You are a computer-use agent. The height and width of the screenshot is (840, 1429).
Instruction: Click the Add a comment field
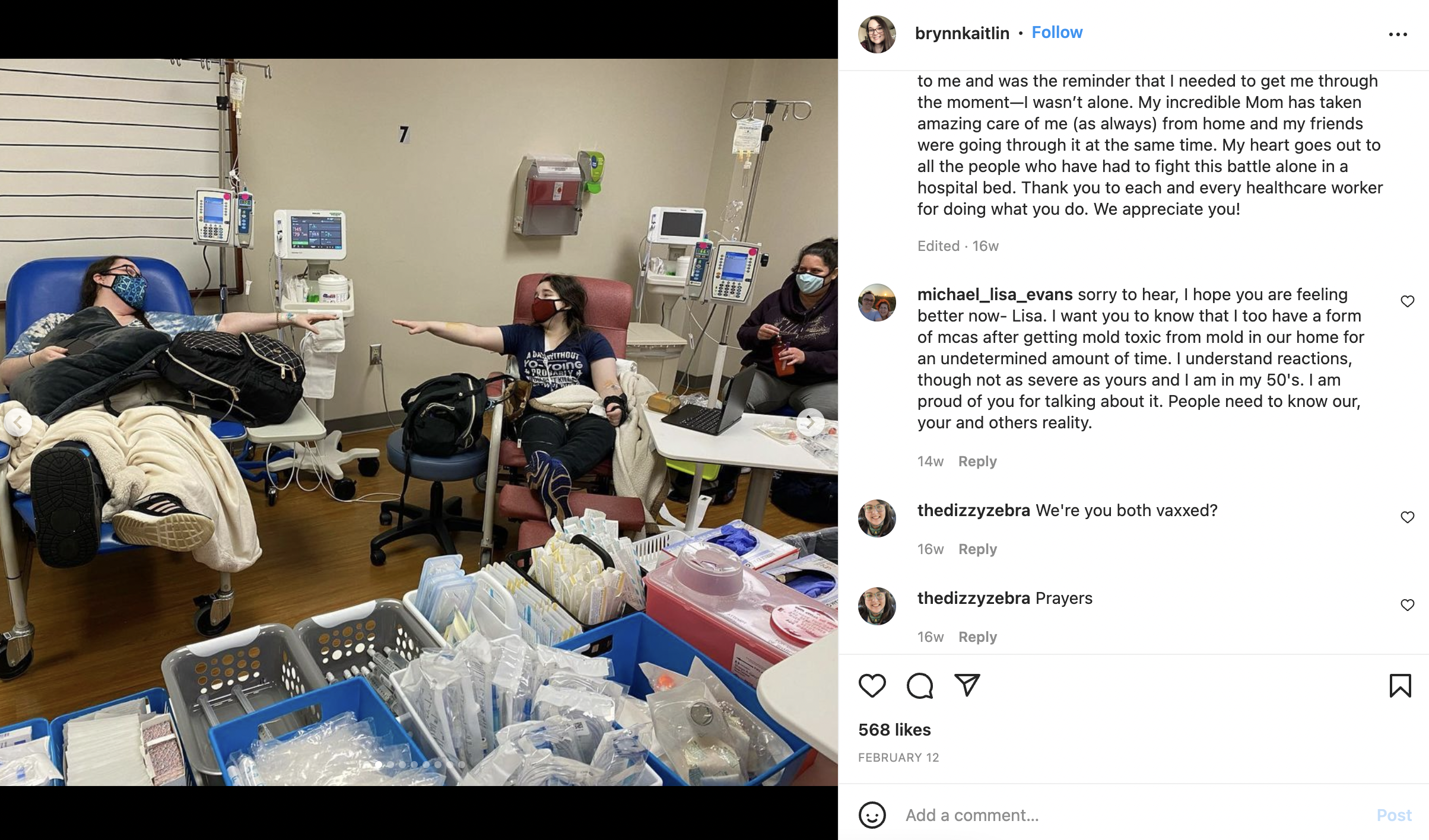[x=1133, y=815]
